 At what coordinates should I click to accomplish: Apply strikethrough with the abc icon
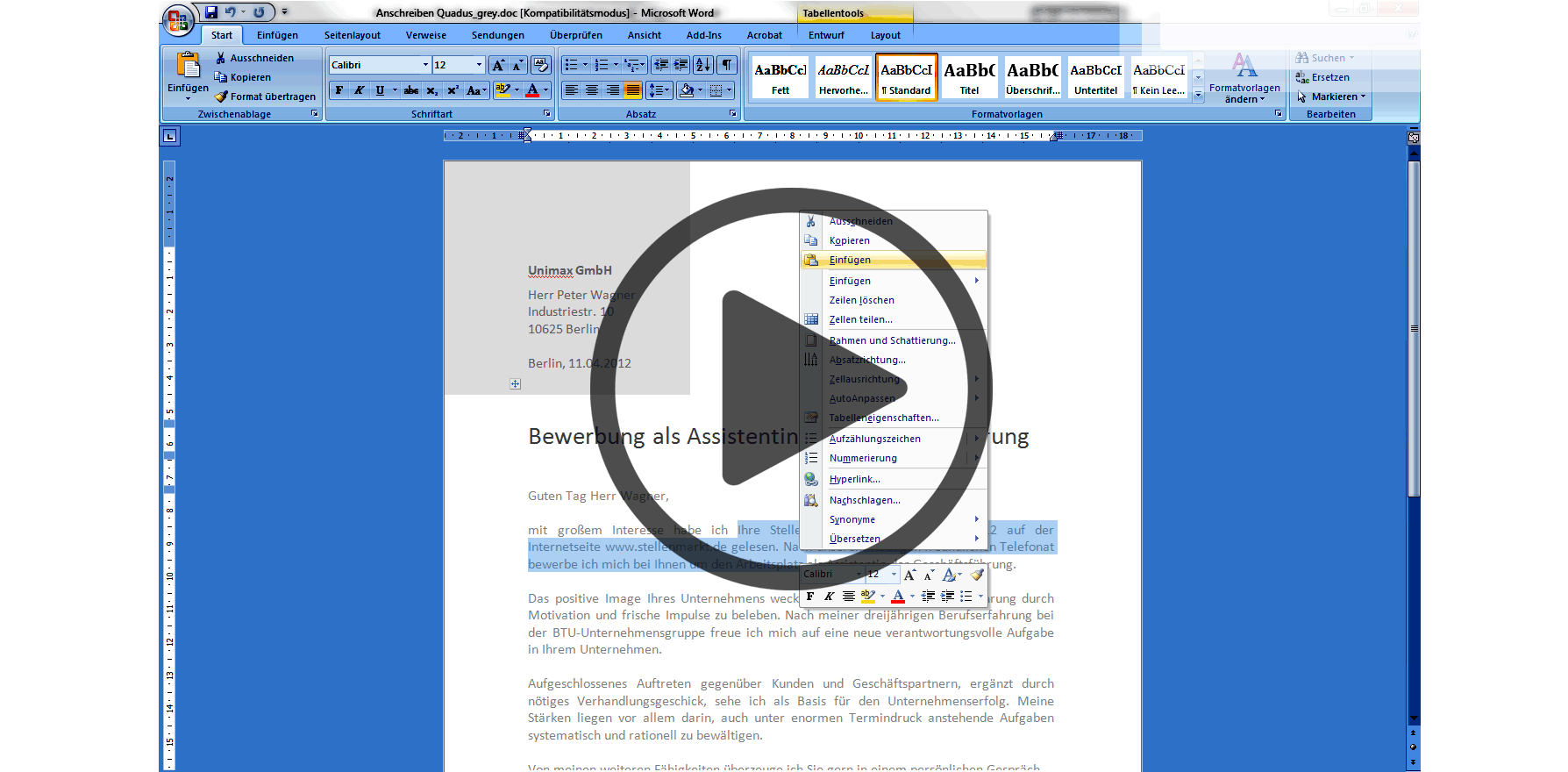click(410, 90)
